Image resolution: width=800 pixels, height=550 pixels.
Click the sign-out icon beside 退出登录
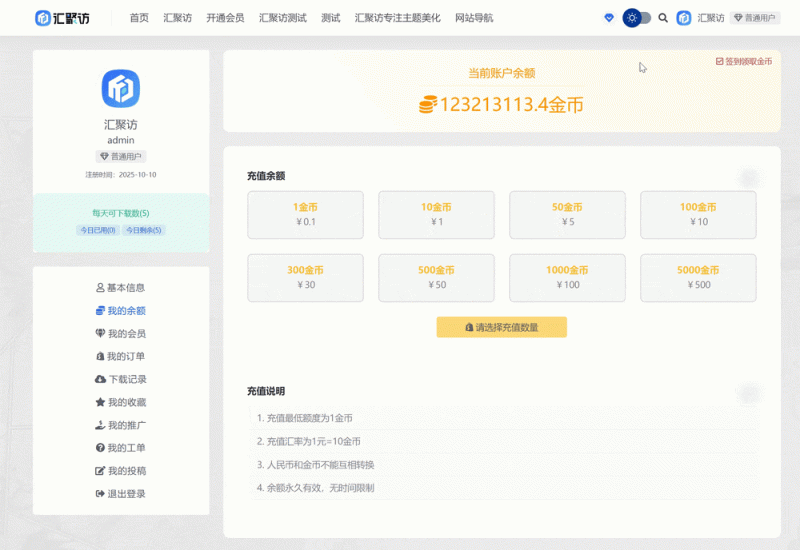100,493
